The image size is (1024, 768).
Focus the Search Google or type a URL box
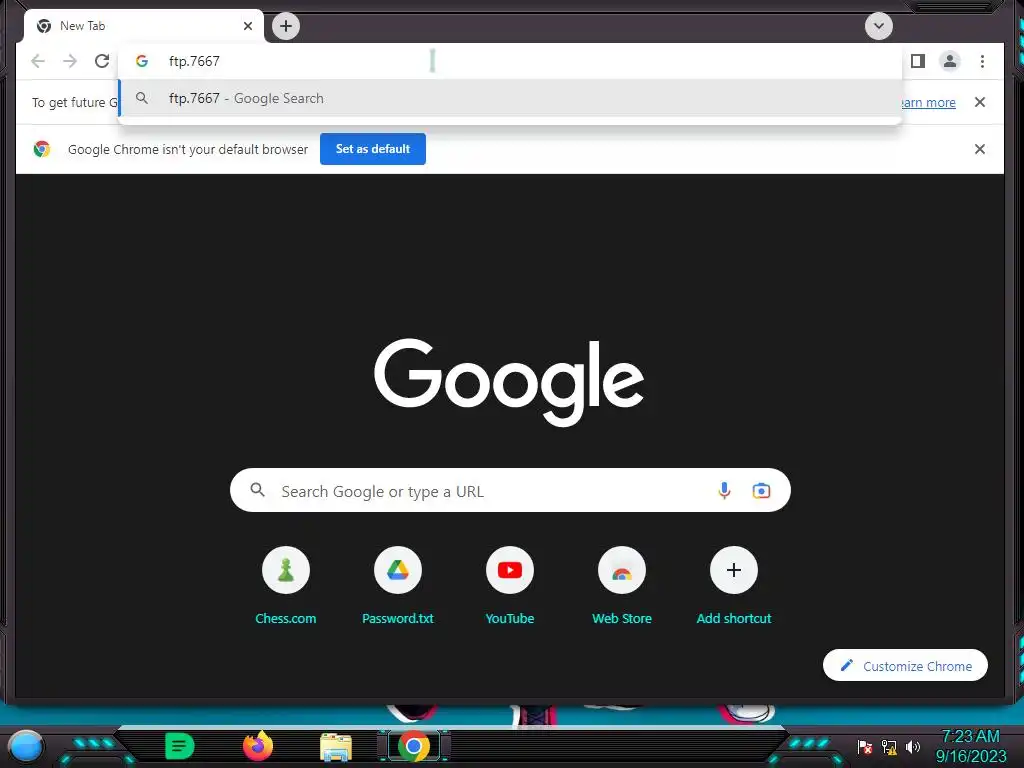click(x=510, y=490)
